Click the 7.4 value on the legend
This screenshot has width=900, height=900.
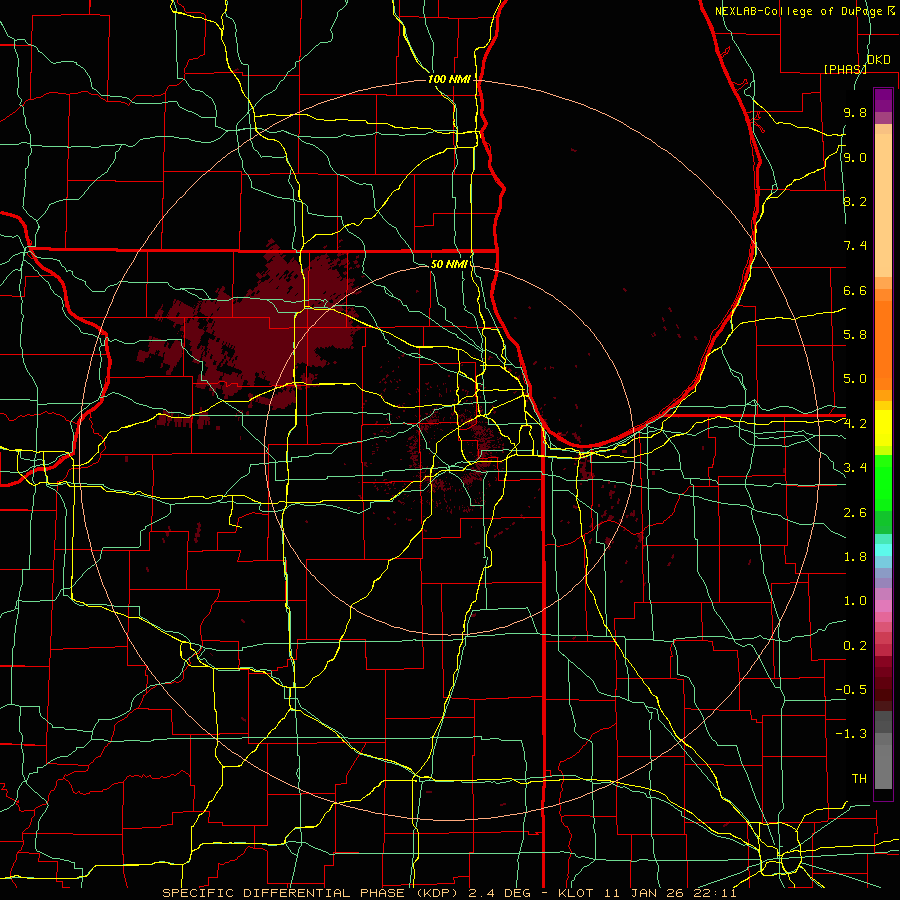point(855,246)
